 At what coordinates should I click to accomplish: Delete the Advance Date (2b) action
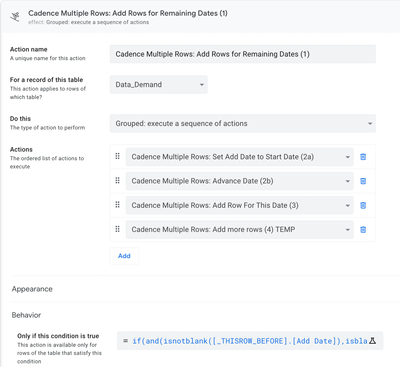tap(363, 181)
